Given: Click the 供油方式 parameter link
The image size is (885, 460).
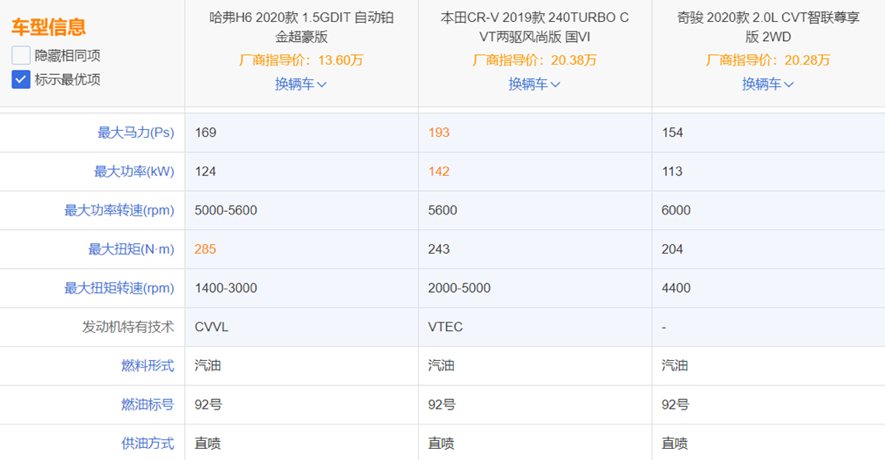Looking at the screenshot, I should point(148,444).
